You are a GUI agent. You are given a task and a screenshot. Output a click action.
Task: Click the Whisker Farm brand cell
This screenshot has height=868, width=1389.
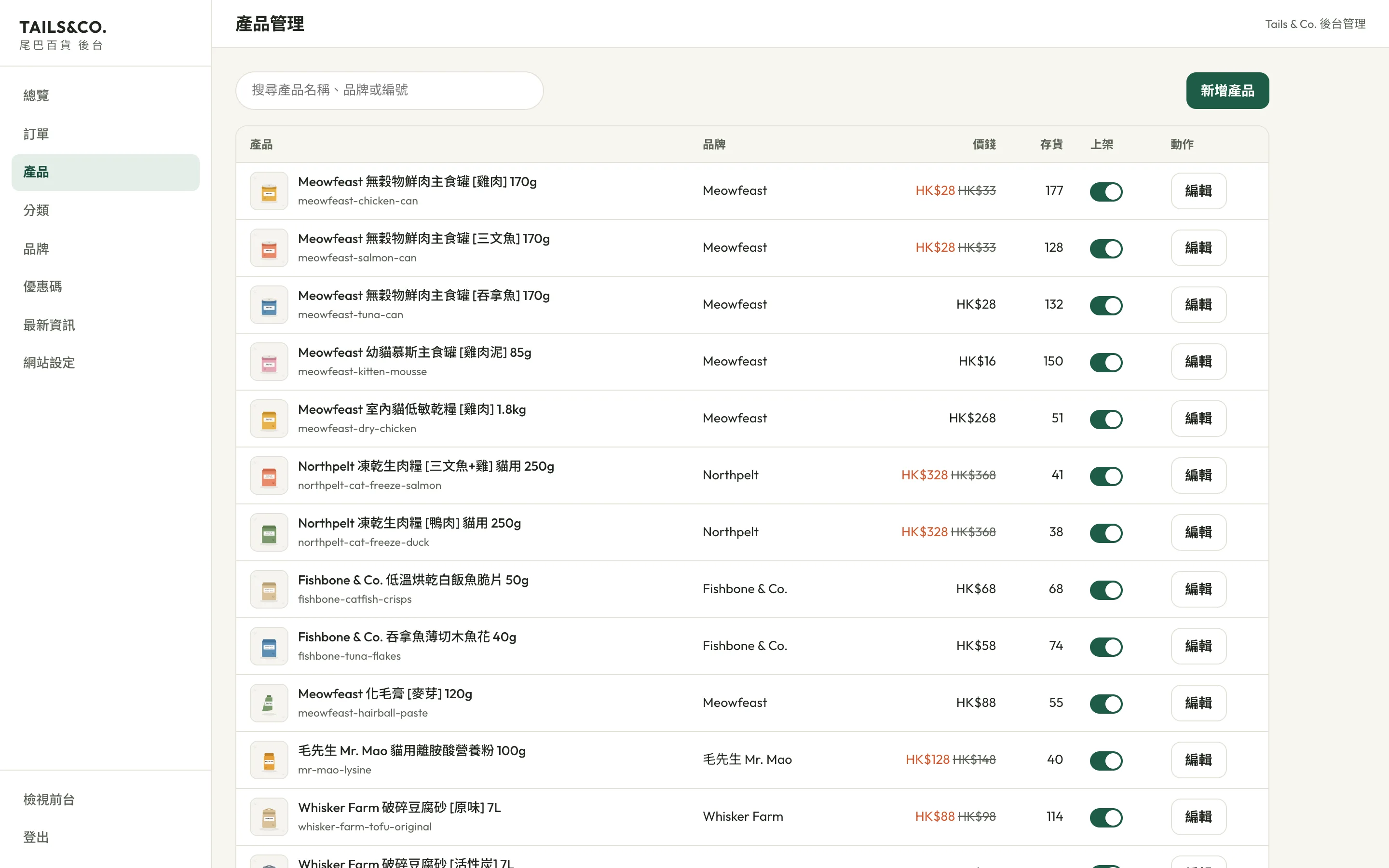[x=743, y=816]
